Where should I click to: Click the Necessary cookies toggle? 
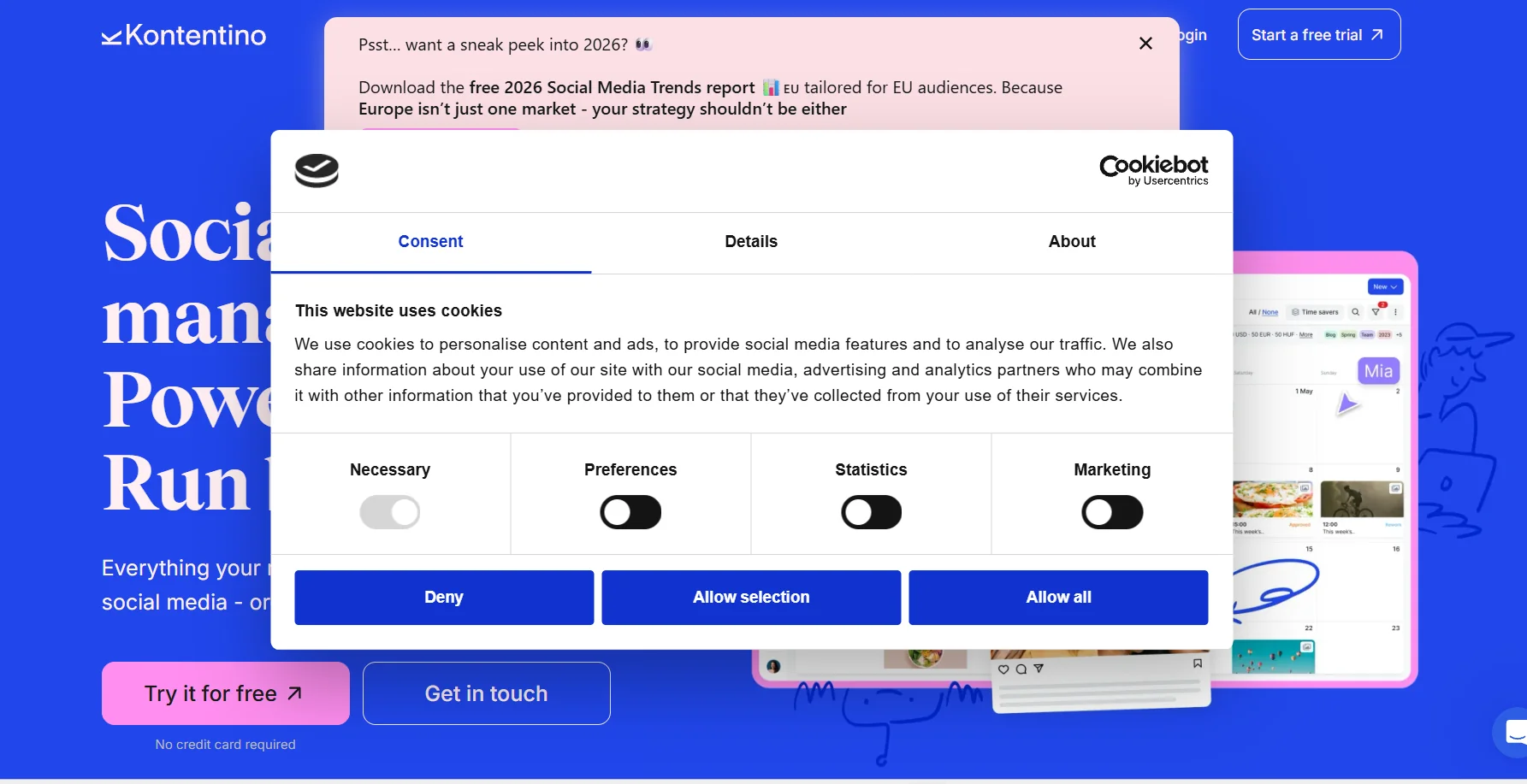point(390,512)
